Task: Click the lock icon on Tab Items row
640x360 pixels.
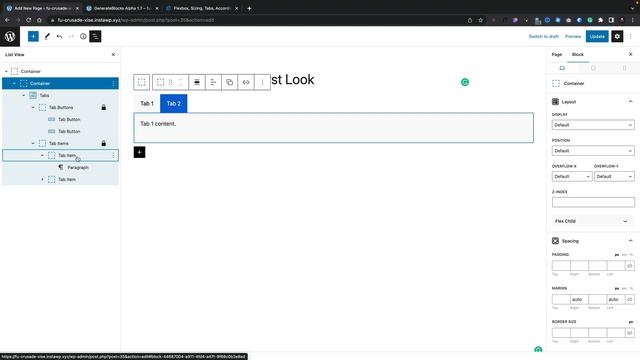Action: click(104, 143)
